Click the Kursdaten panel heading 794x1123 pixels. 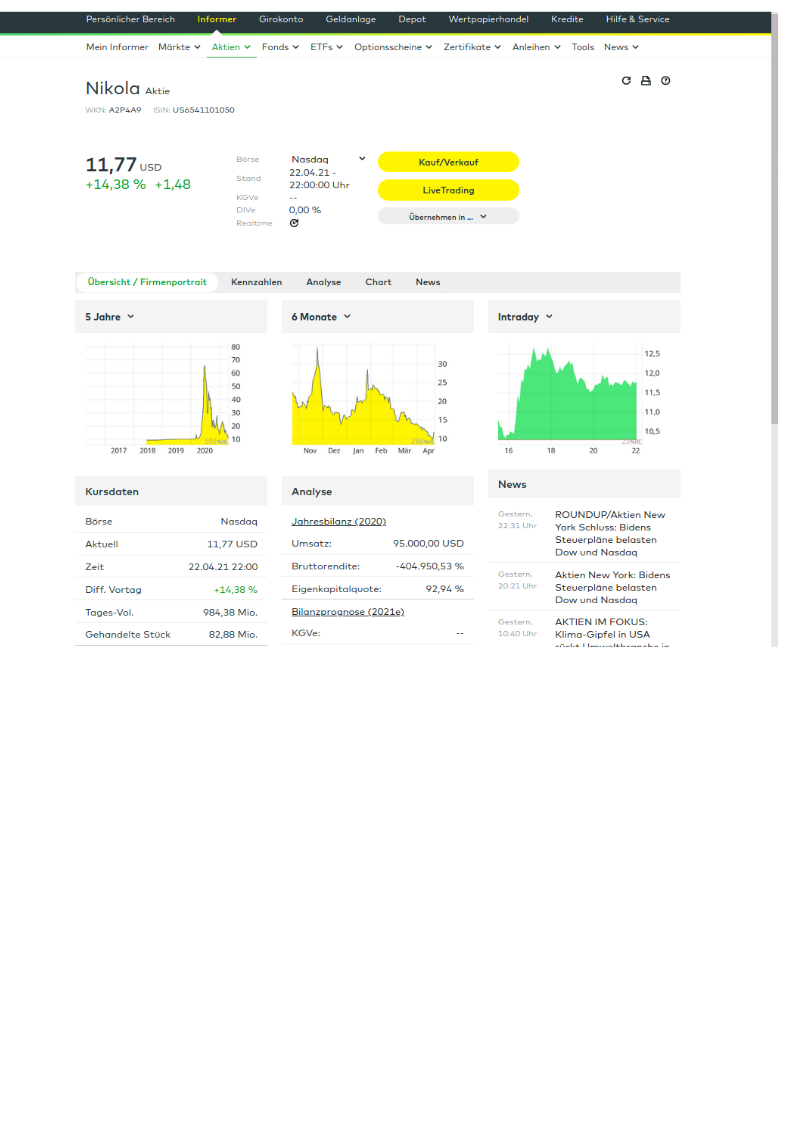(112, 492)
